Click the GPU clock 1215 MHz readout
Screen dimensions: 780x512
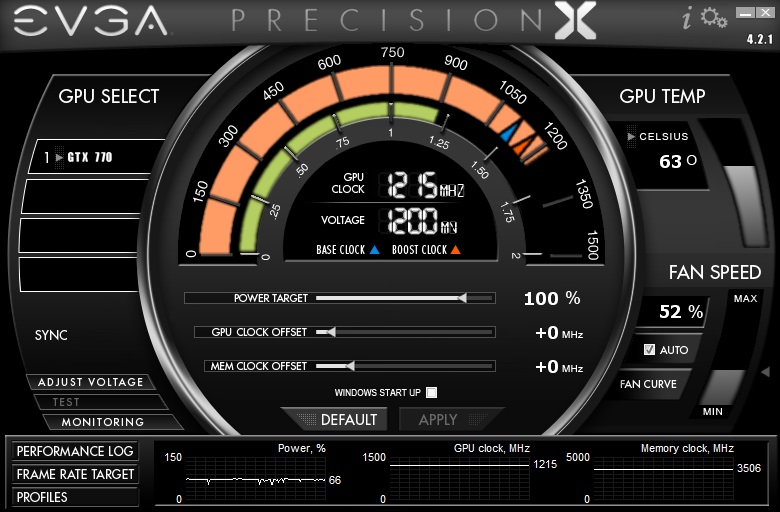coord(426,185)
